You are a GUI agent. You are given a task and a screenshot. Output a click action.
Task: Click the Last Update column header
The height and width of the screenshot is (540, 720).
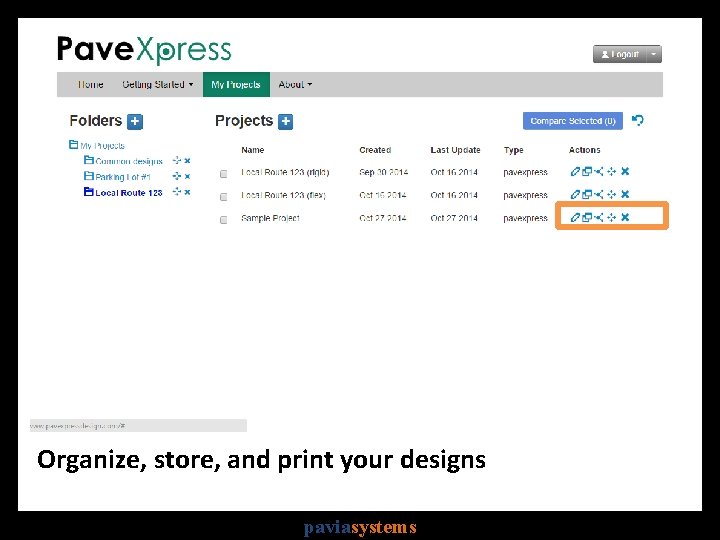pyautogui.click(x=456, y=150)
